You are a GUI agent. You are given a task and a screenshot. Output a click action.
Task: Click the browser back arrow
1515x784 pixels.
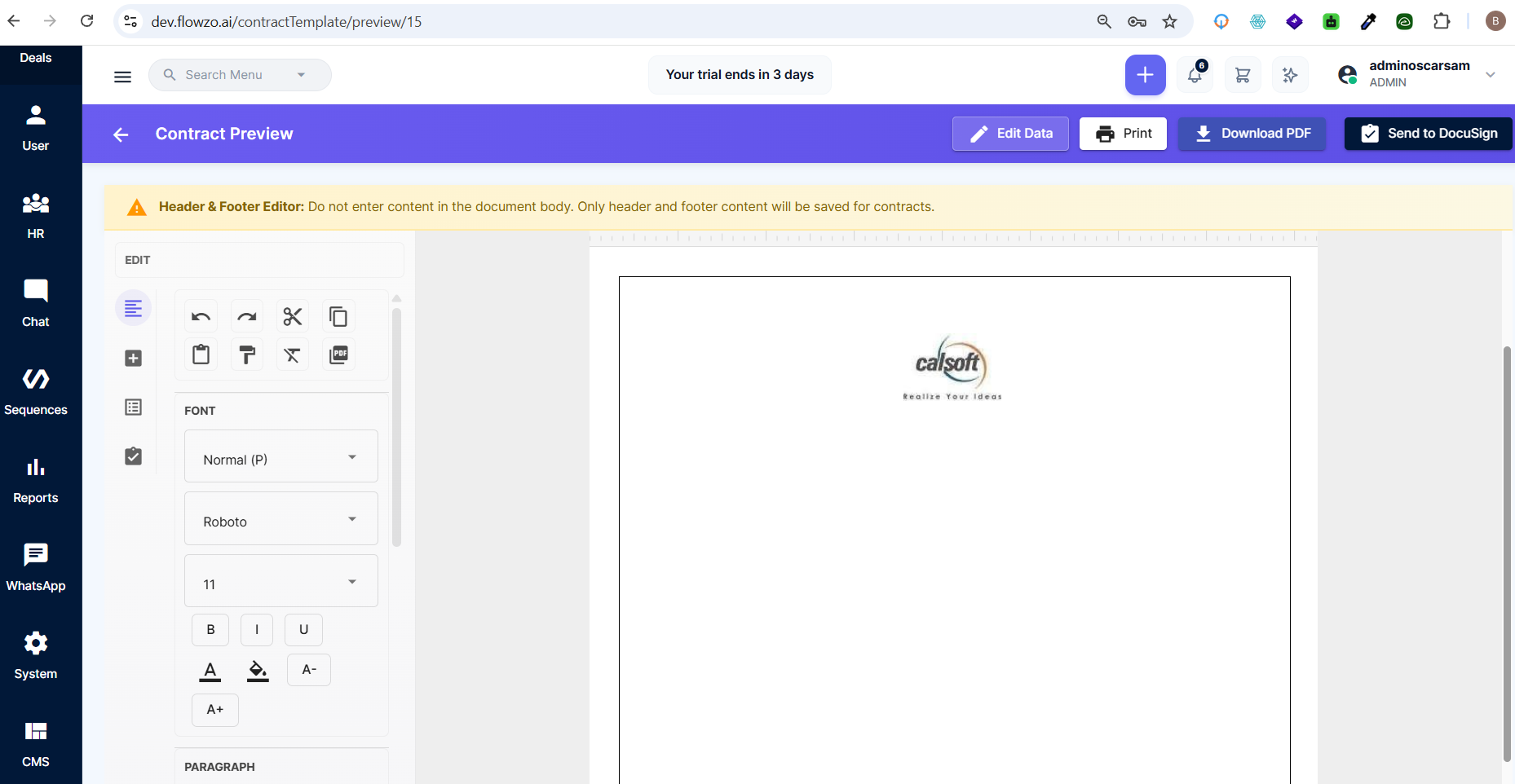point(14,21)
